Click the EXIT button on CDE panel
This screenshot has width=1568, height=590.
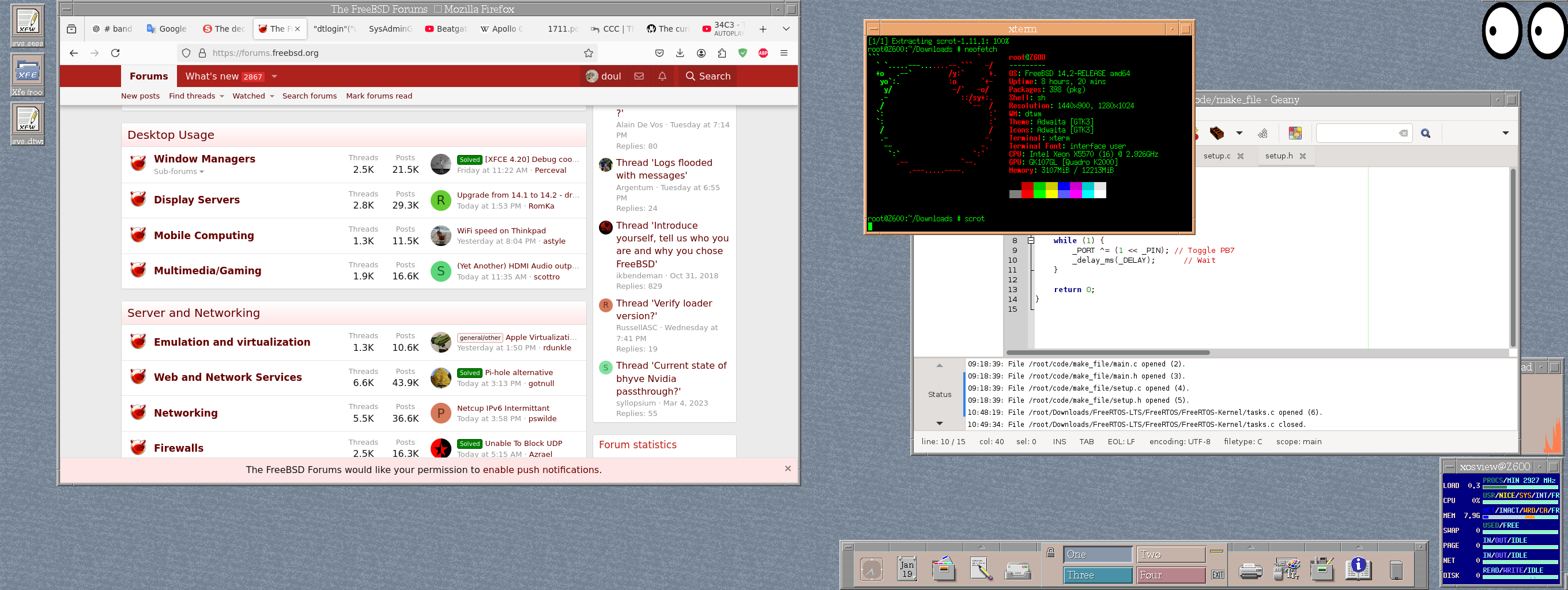(x=1218, y=575)
